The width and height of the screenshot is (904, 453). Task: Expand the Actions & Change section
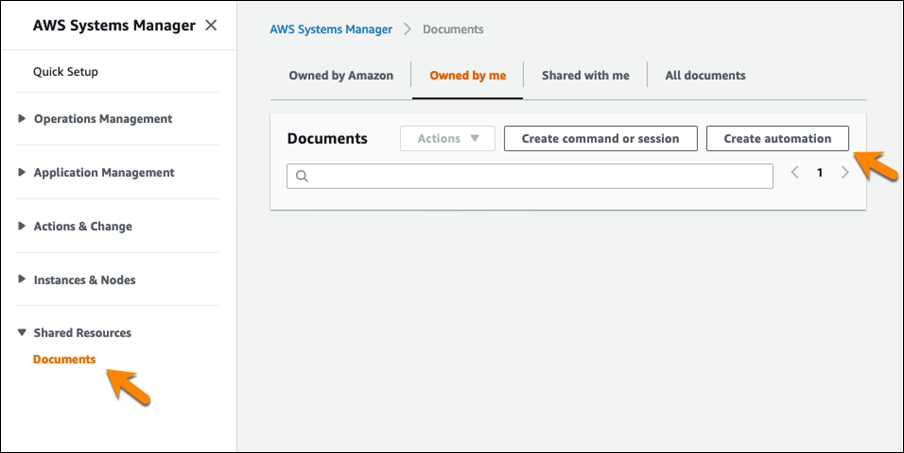tap(22, 226)
